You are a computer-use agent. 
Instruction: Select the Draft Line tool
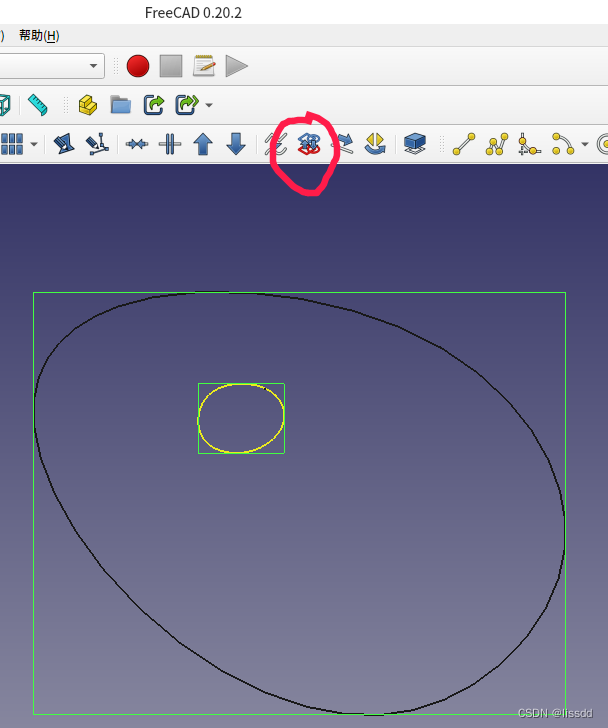coord(464,144)
